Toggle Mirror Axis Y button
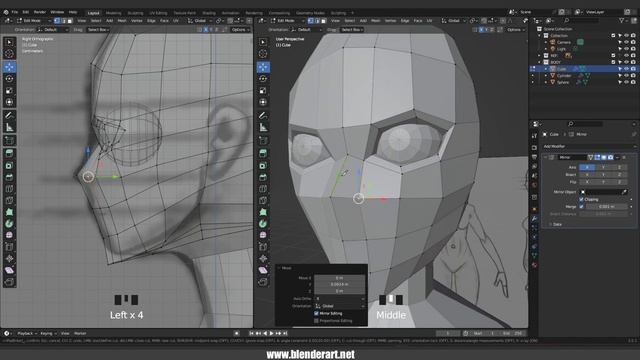Screen dimensions: 640x360 coord(603,167)
